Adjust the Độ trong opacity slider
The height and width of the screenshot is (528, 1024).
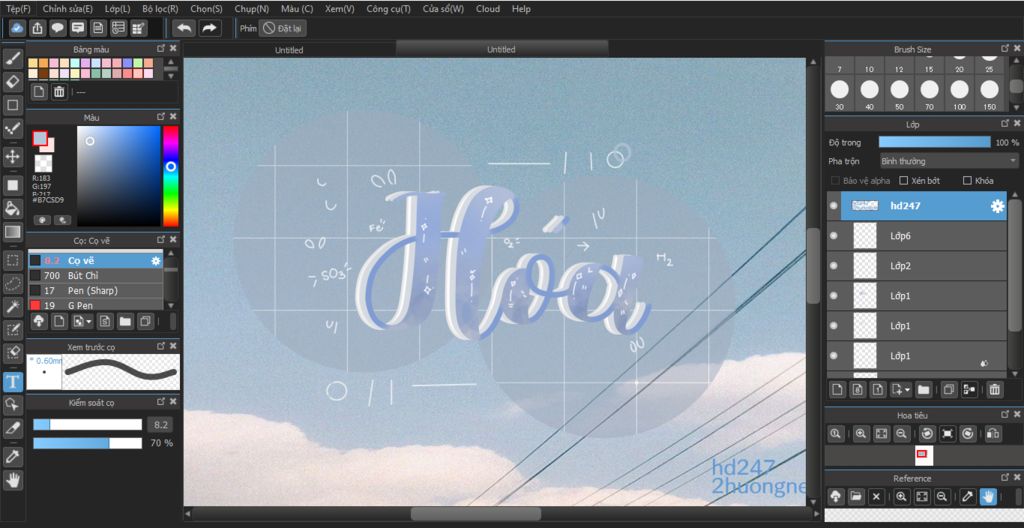(x=935, y=142)
